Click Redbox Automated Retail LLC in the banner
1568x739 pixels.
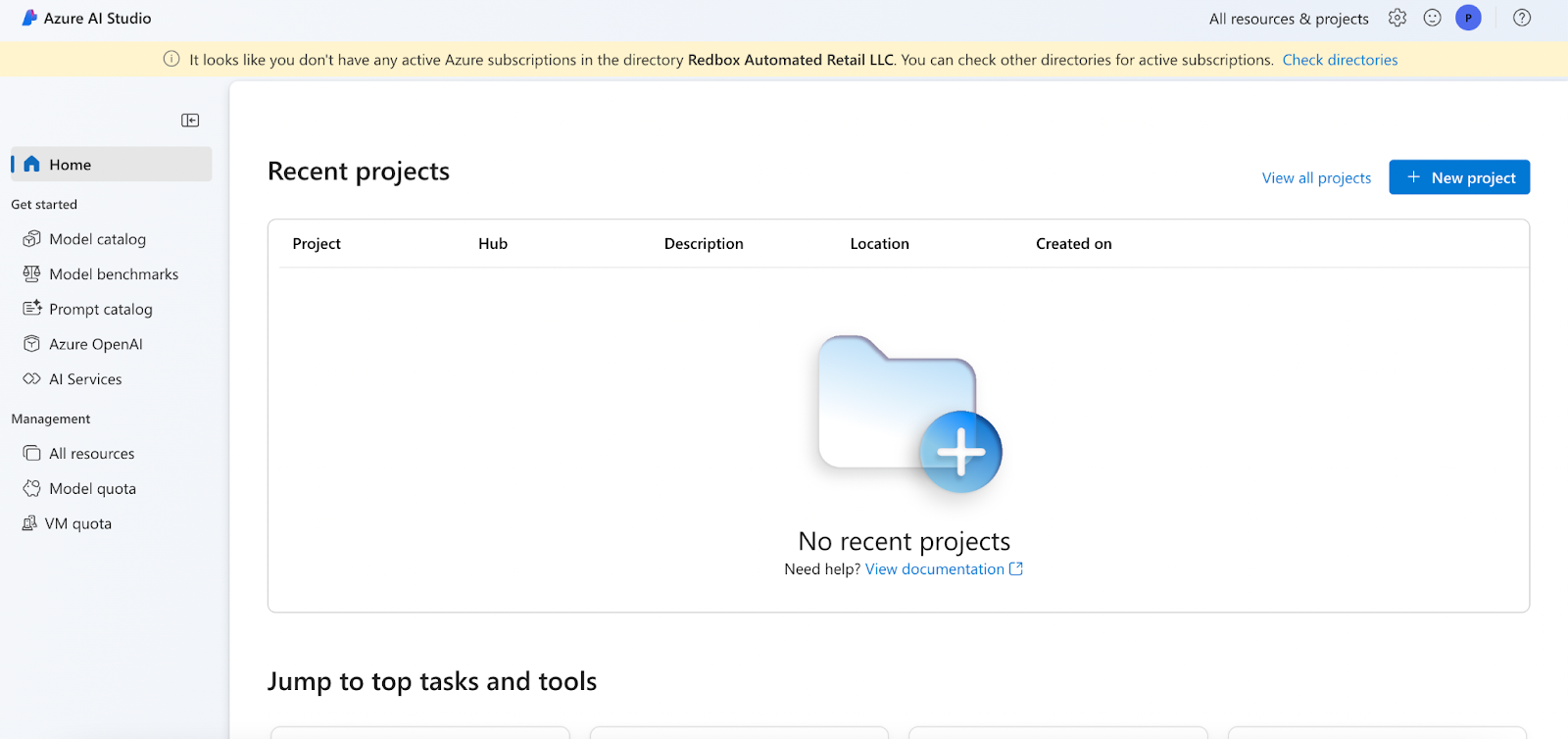pos(791,60)
